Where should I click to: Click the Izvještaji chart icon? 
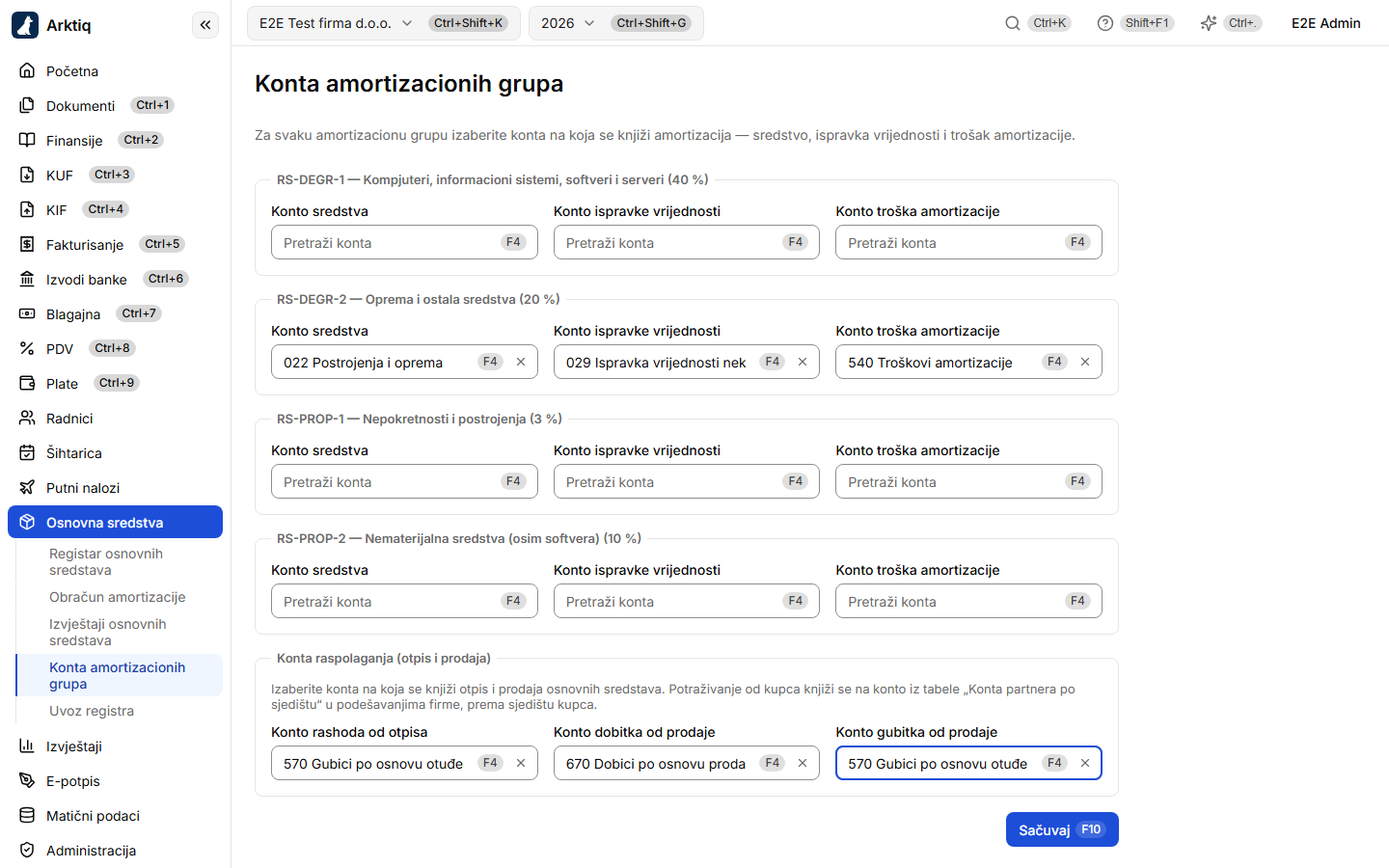click(x=27, y=746)
